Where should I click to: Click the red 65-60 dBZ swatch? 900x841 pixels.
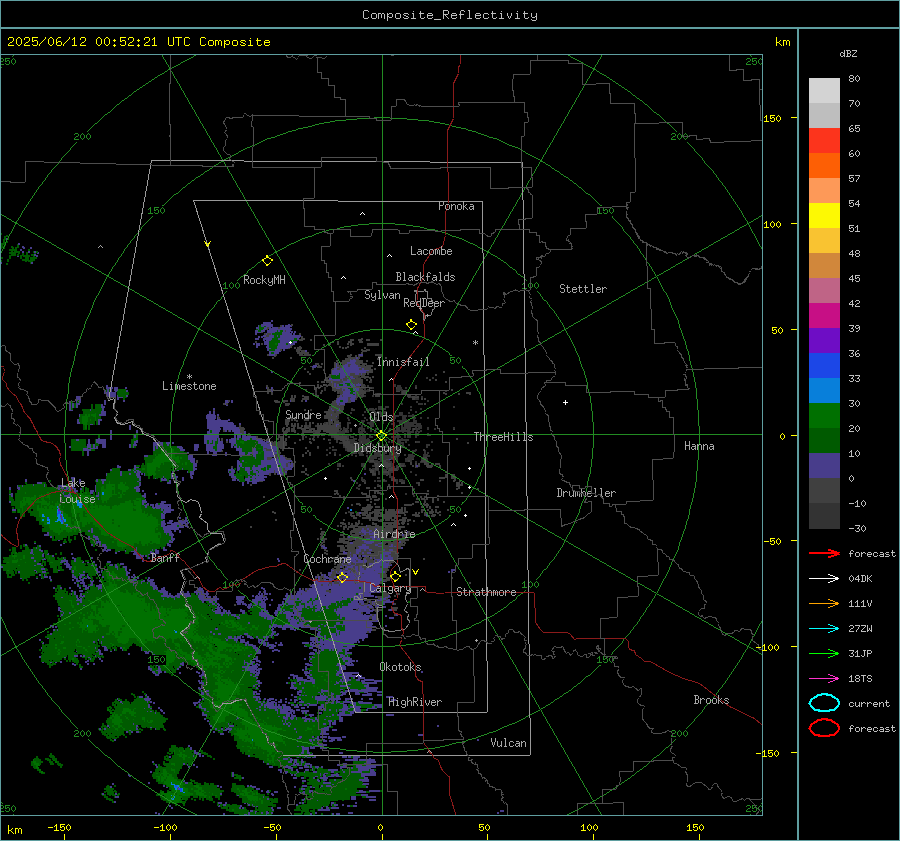point(824,140)
